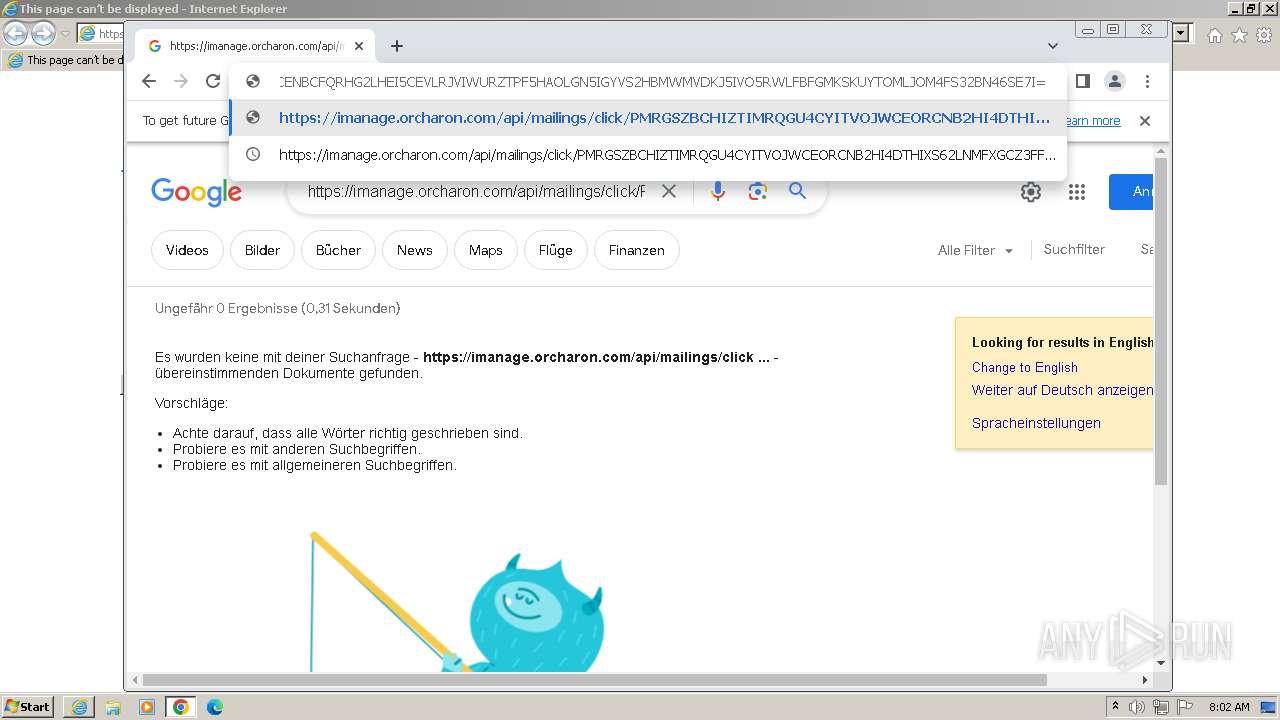1280x720 pixels.
Task: Click Chrome horizontal scrollbar thumb
Action: (x=595, y=680)
